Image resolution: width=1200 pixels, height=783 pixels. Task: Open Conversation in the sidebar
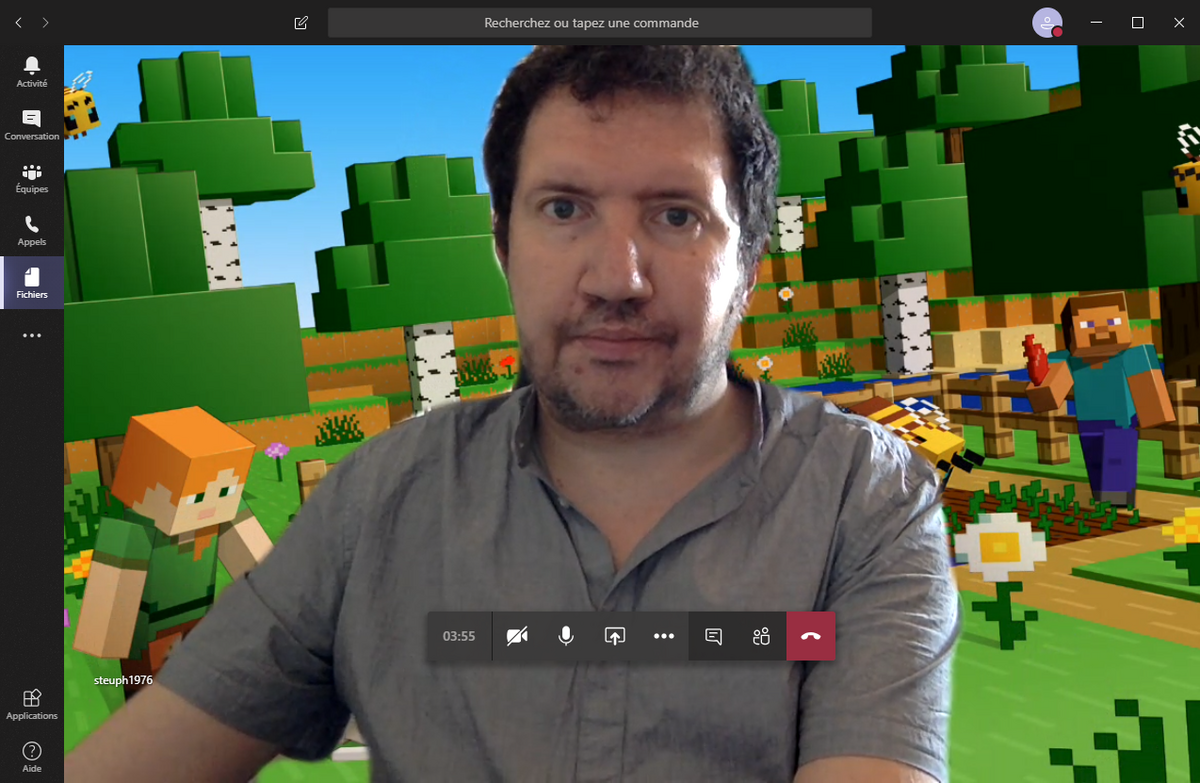tap(32, 125)
